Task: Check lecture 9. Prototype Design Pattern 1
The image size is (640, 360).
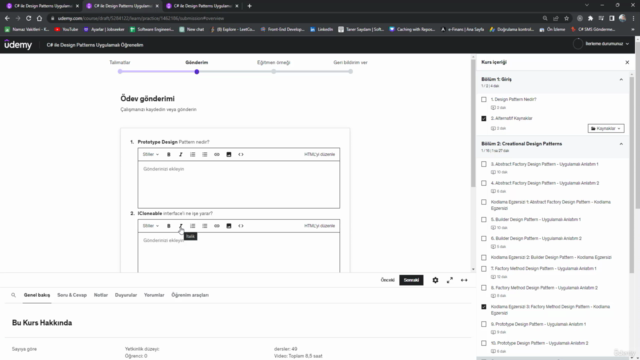Action: click(x=484, y=324)
